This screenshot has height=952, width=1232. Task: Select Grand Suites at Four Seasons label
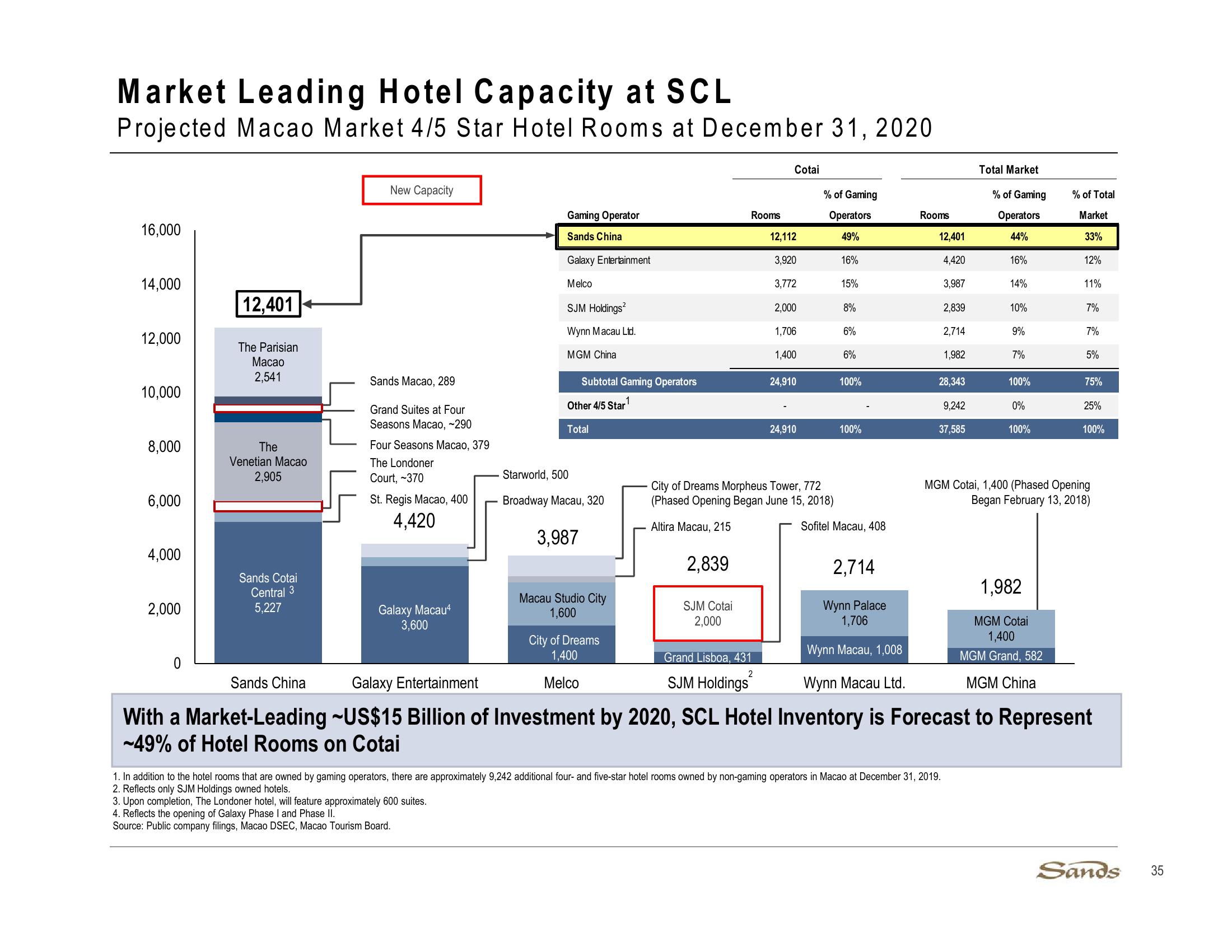tap(421, 417)
